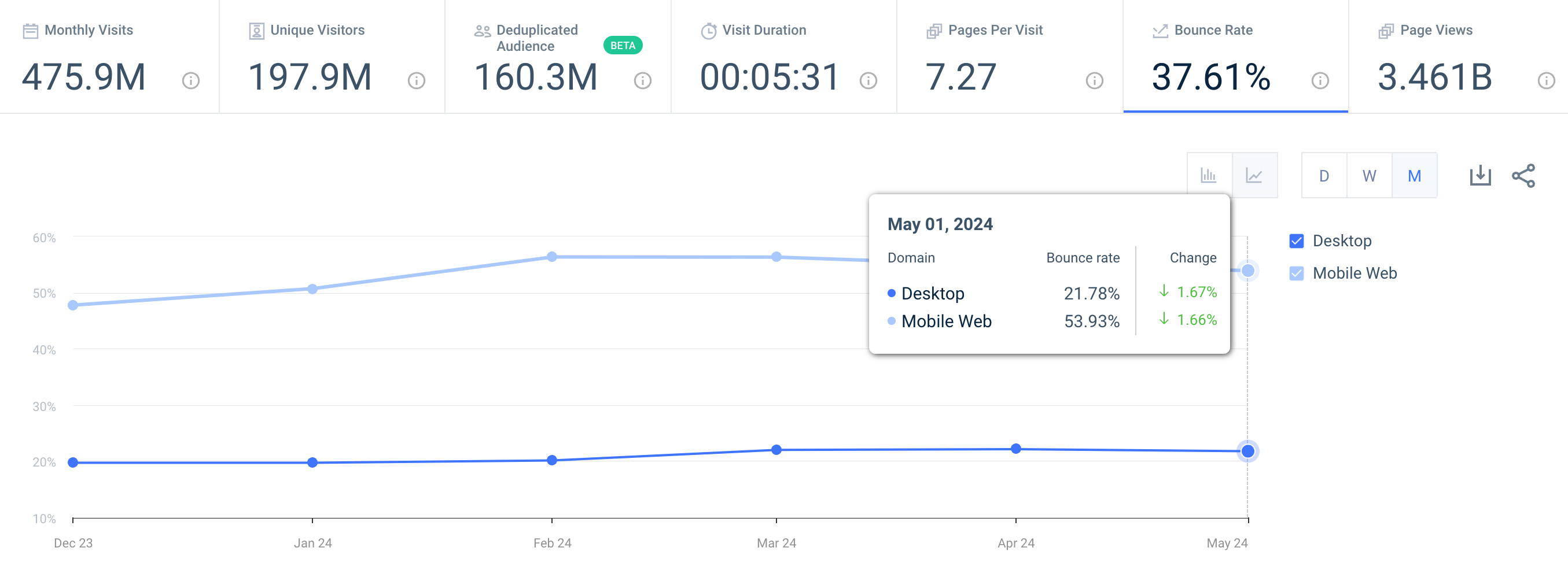Select the line chart view icon
1568x570 pixels.
pos(1255,175)
